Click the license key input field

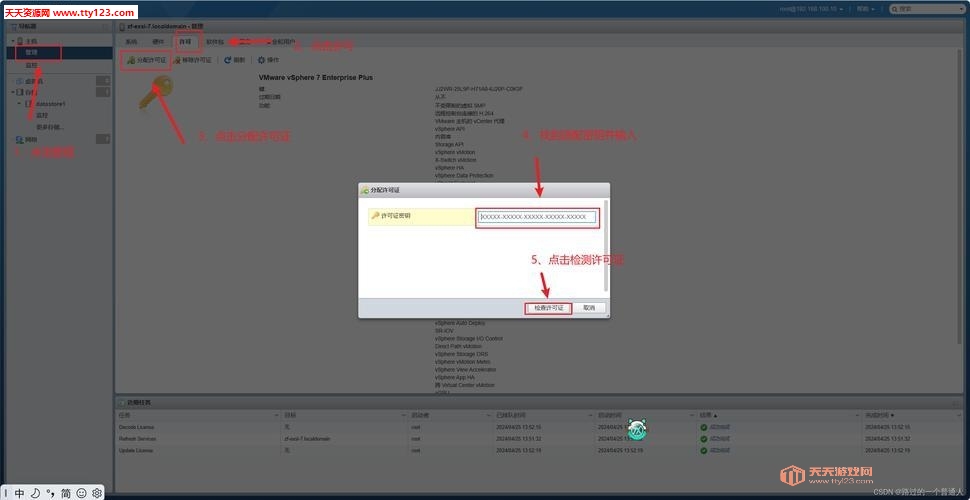pyautogui.click(x=537, y=217)
